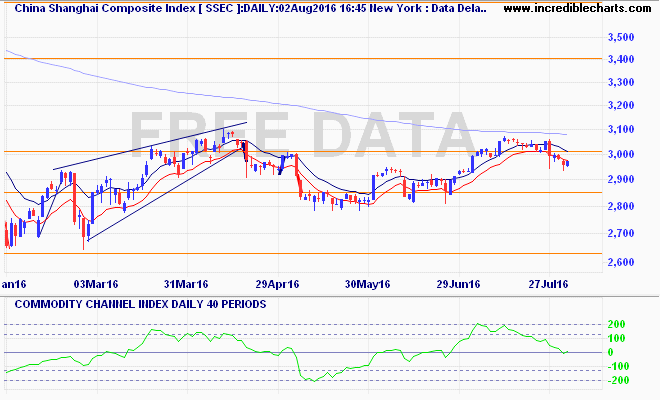Viewport: 660px width, 400px height.
Task: Click the 27Jul16 date label
Action: [x=548, y=284]
